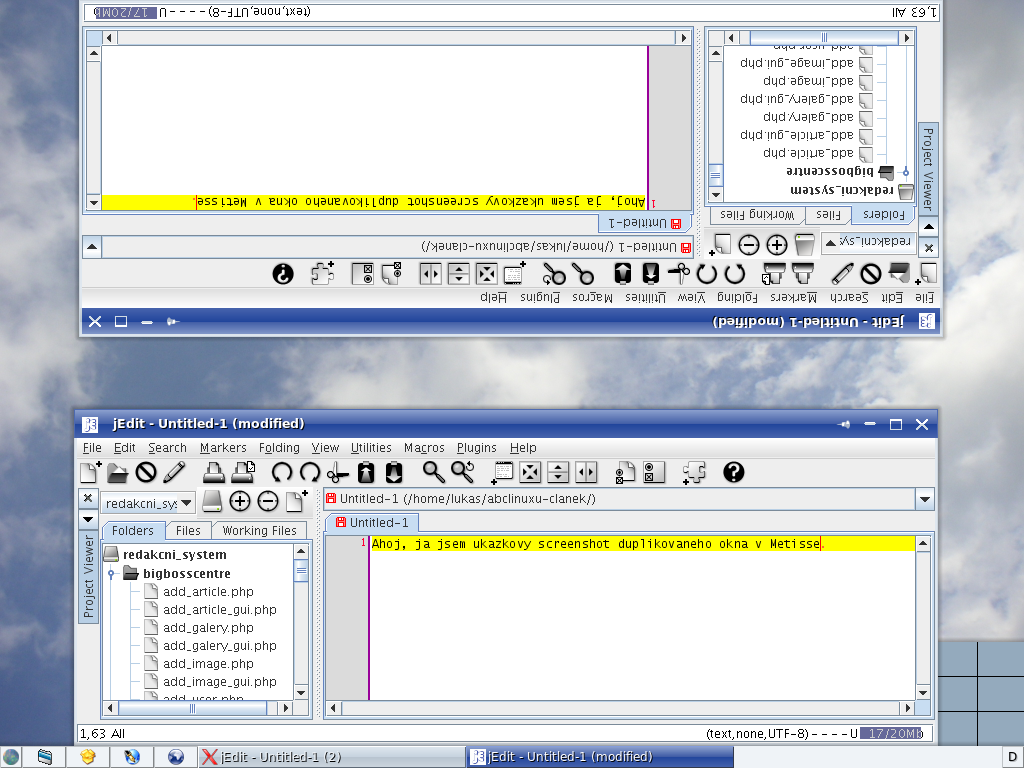The height and width of the screenshot is (768, 1024).
Task: Click Print icon in lower jEdit toolbar
Action: pos(214,472)
